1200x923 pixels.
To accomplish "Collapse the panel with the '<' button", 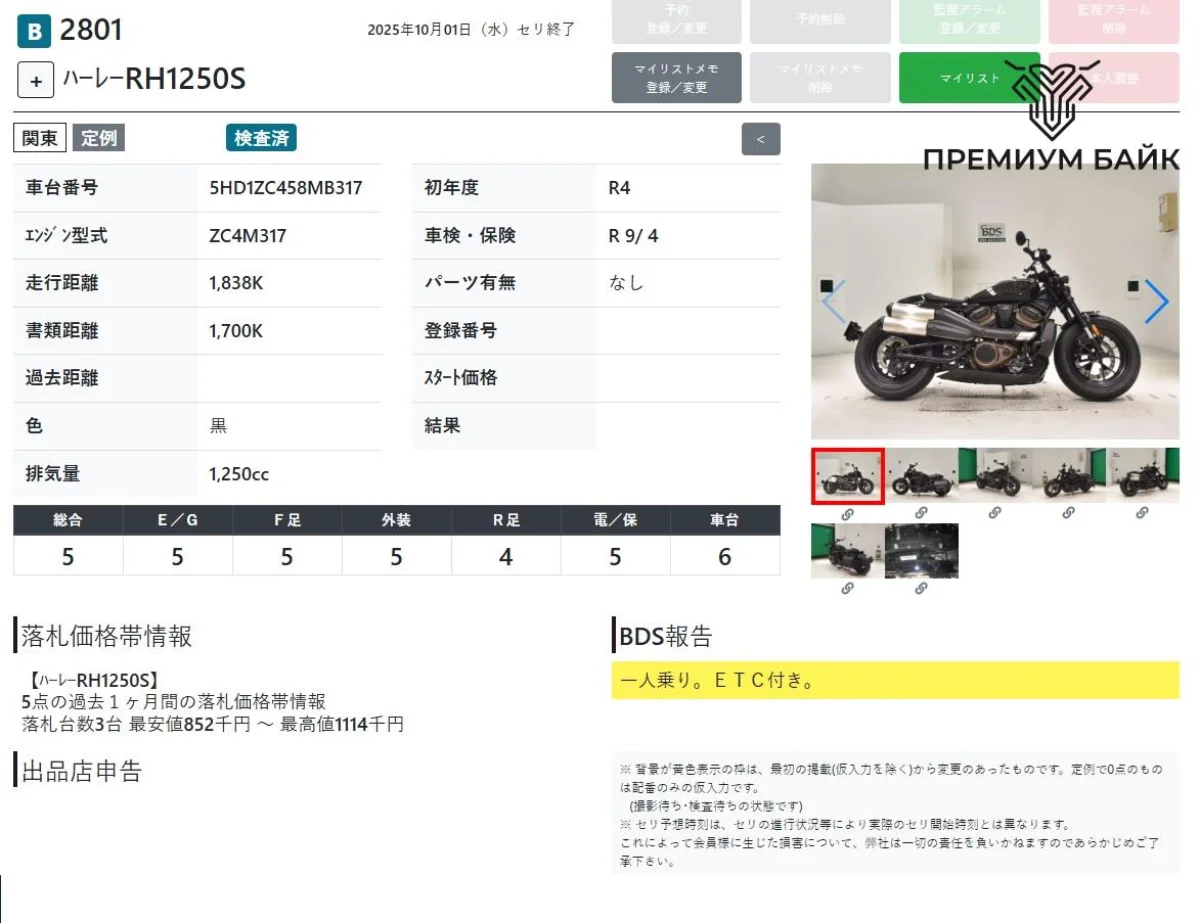I will 760,139.
